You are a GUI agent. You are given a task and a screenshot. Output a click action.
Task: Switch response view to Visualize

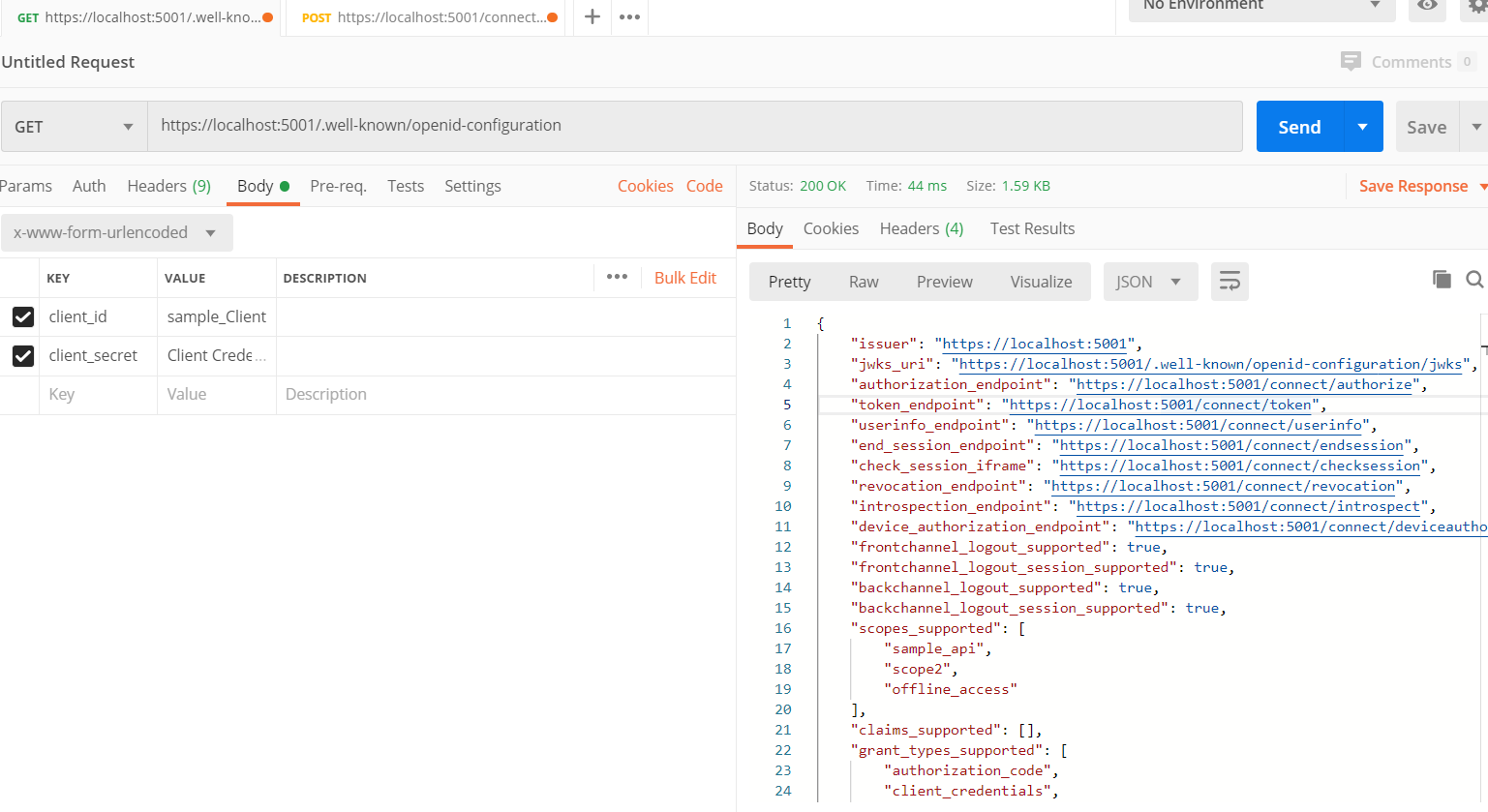1041,282
